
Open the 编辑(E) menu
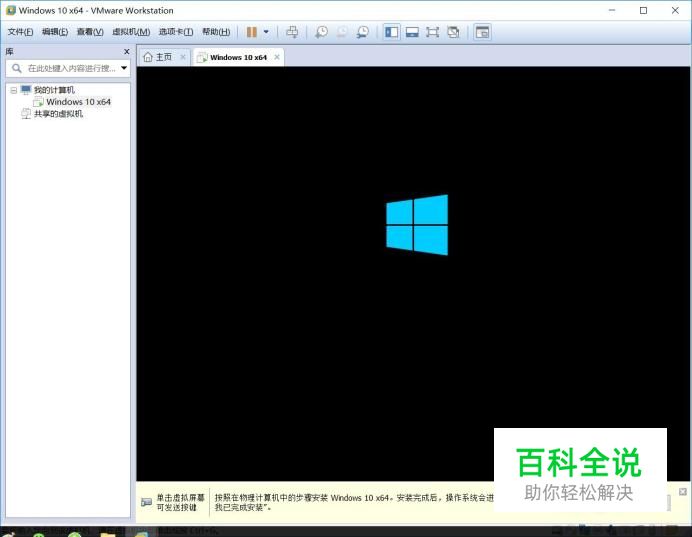coord(55,32)
